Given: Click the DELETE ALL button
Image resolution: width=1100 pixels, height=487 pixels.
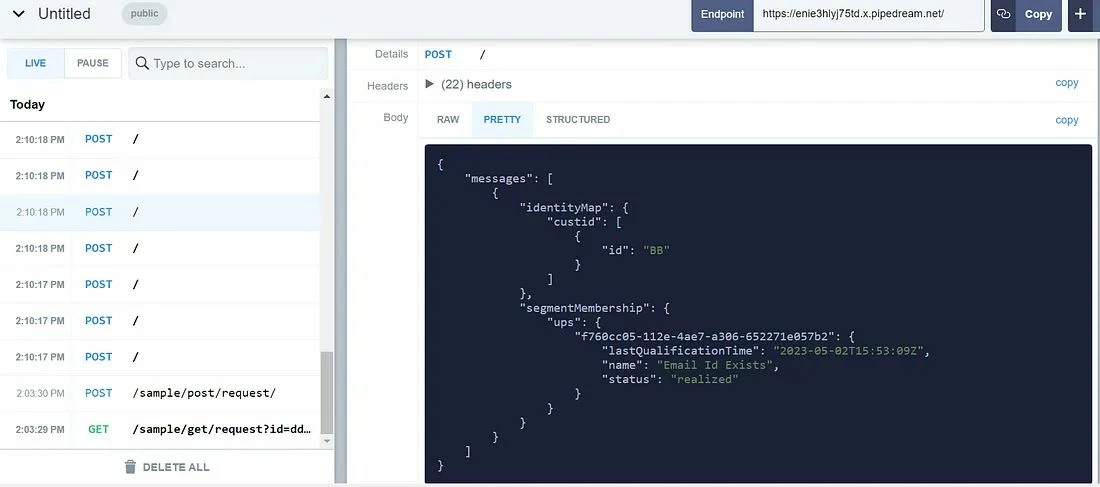Looking at the screenshot, I should [167, 467].
